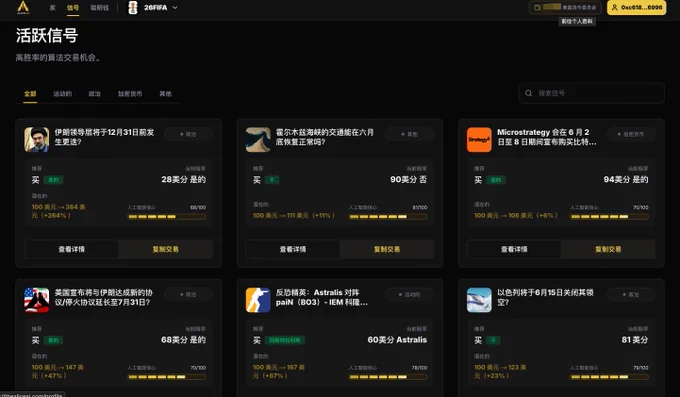
Task: Click 复制交易 on the Iran leadership card
Action: click(x=166, y=249)
